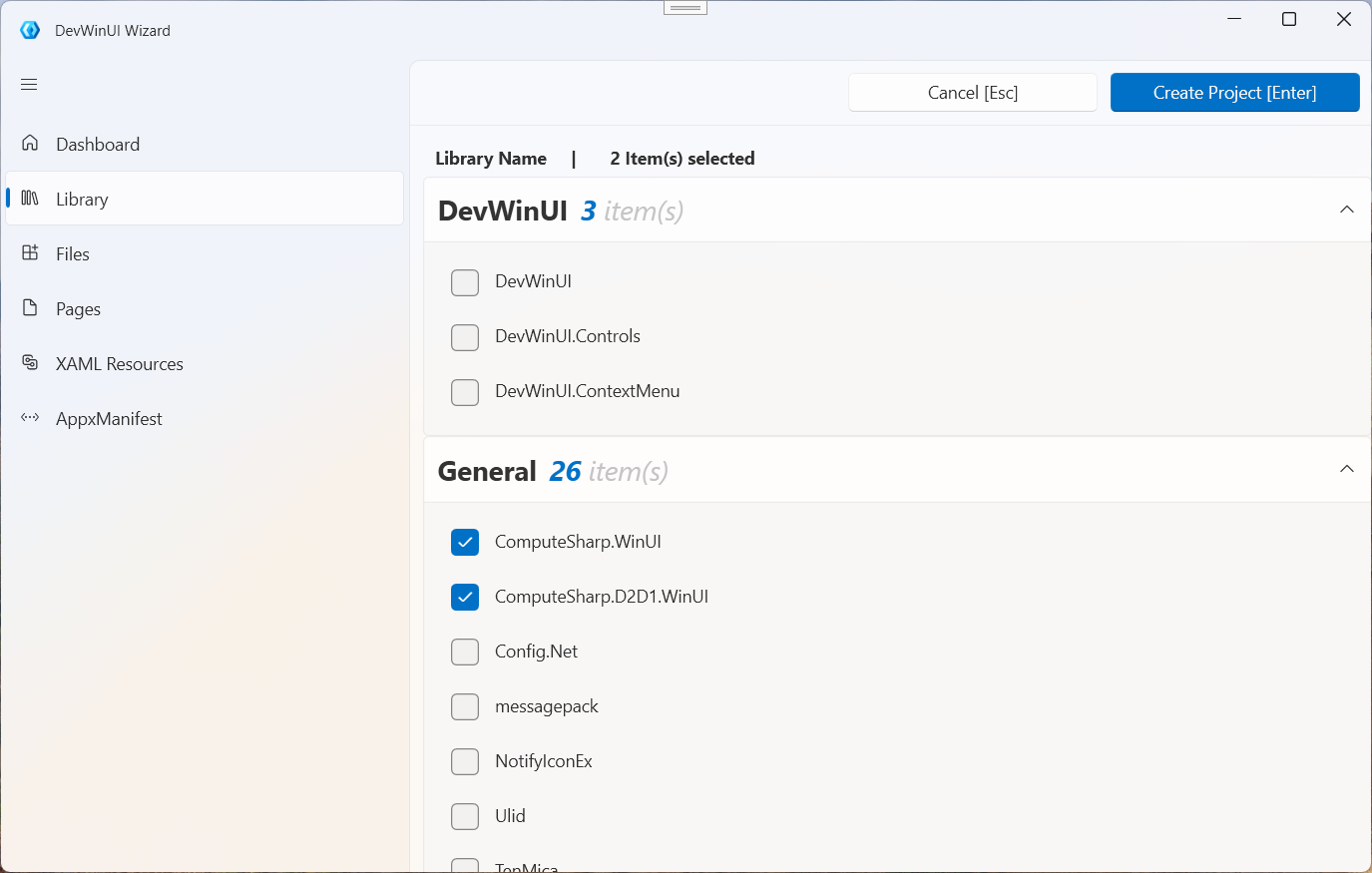
Task: Minimize the DevWinUI Wizard window
Action: pyautogui.click(x=1234, y=19)
